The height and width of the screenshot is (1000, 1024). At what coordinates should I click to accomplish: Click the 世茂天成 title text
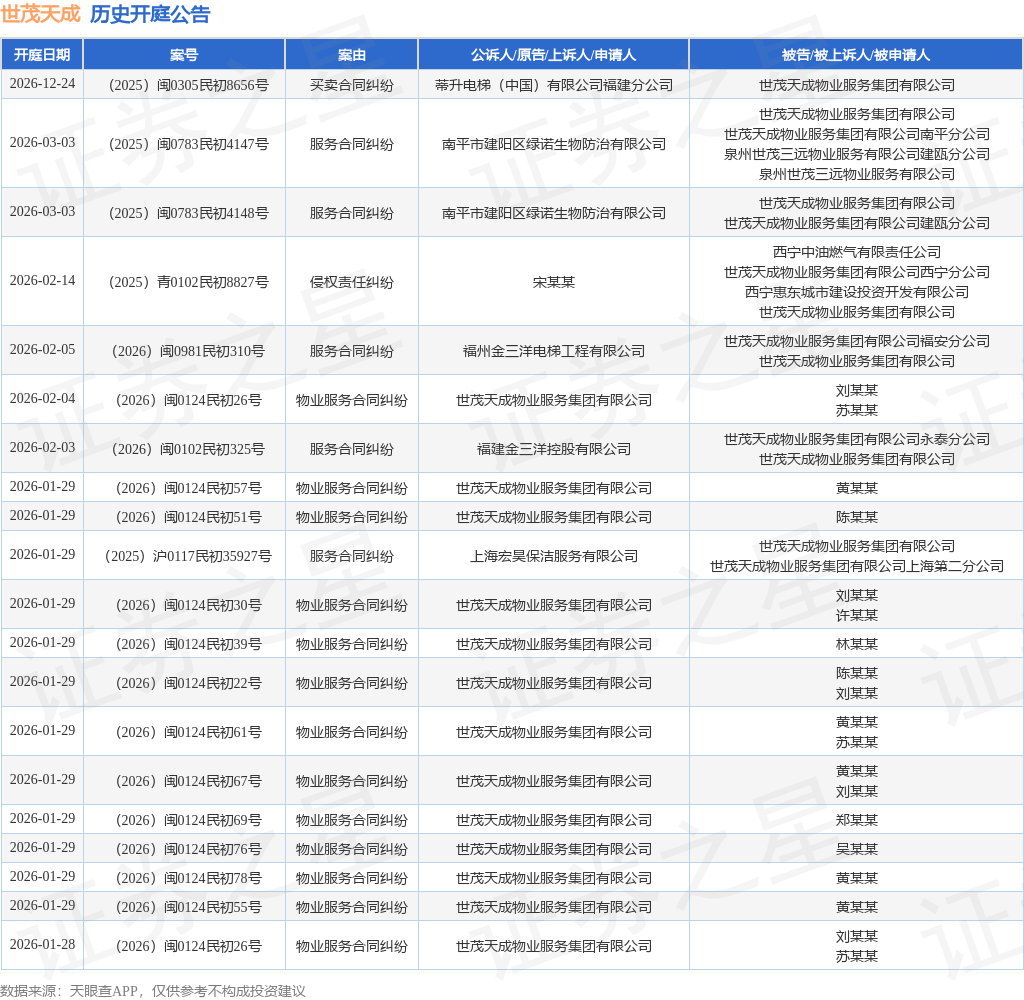[40, 14]
